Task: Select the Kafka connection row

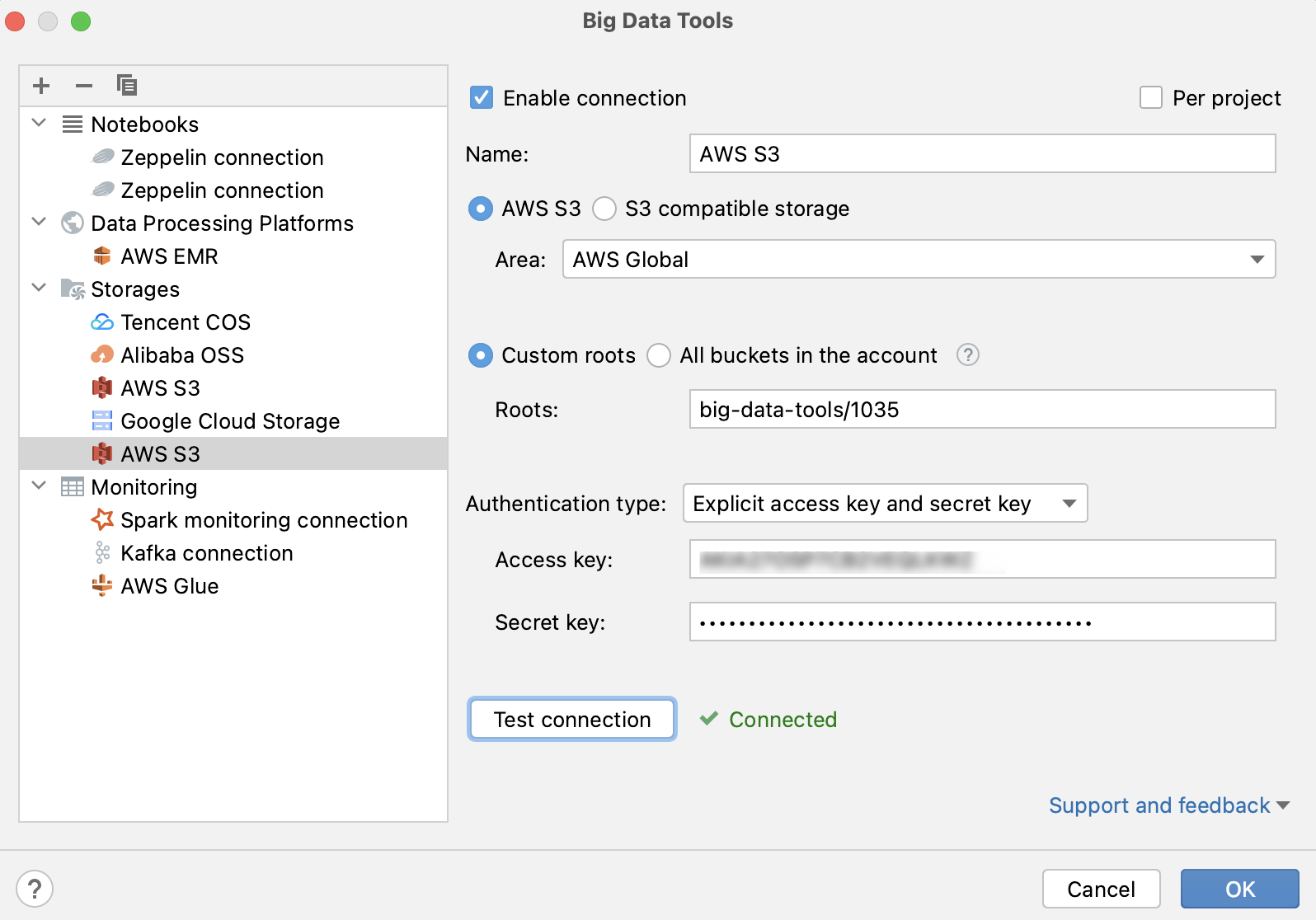Action: pyautogui.click(x=233, y=552)
